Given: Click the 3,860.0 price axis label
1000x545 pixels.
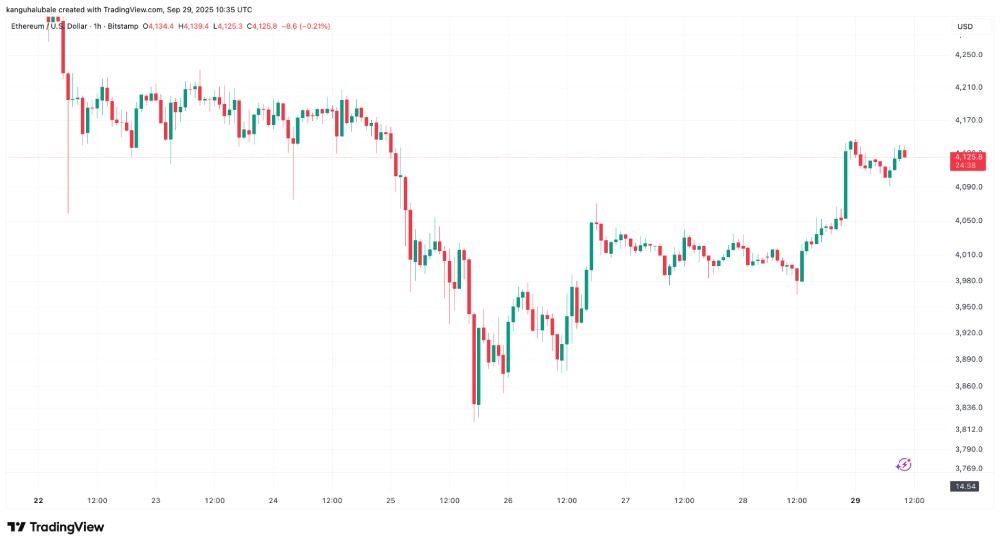Looking at the screenshot, I should pyautogui.click(x=968, y=385).
